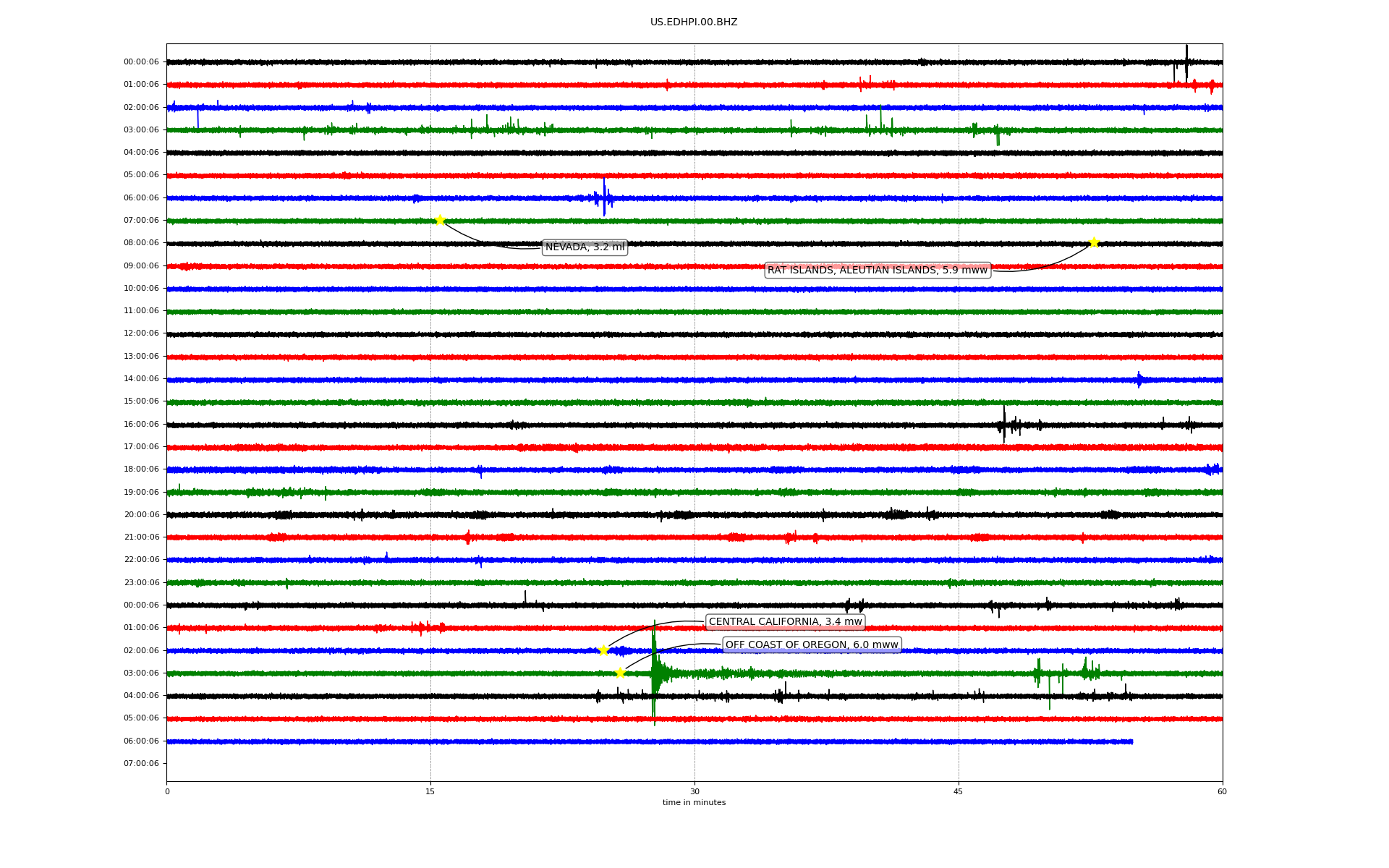The image size is (1389, 868).
Task: Click the RAT ISLANDS, ALEUTIAN ISLANDS label
Action: (x=877, y=270)
